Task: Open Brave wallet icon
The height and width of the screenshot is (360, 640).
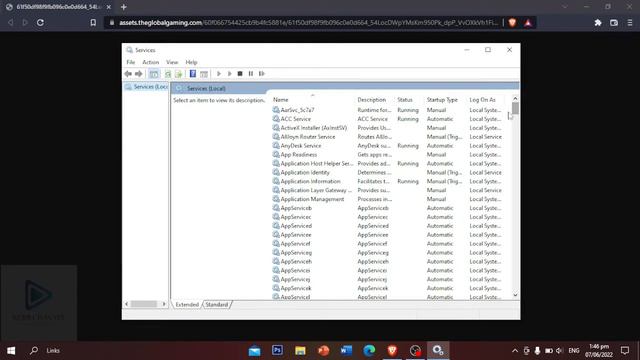Action: coord(614,23)
